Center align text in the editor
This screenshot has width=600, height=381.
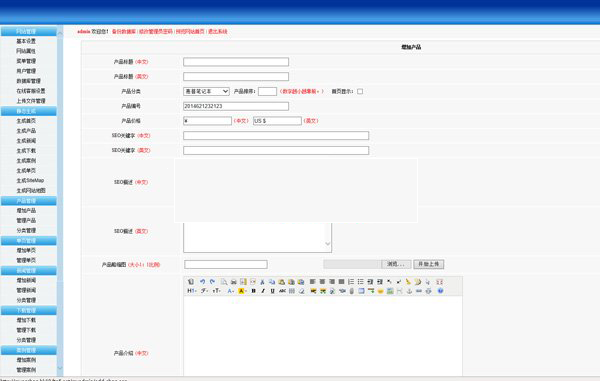pos(322,282)
